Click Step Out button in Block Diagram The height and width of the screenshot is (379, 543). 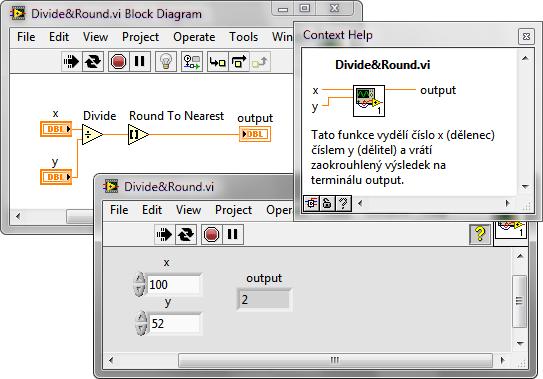coord(260,62)
